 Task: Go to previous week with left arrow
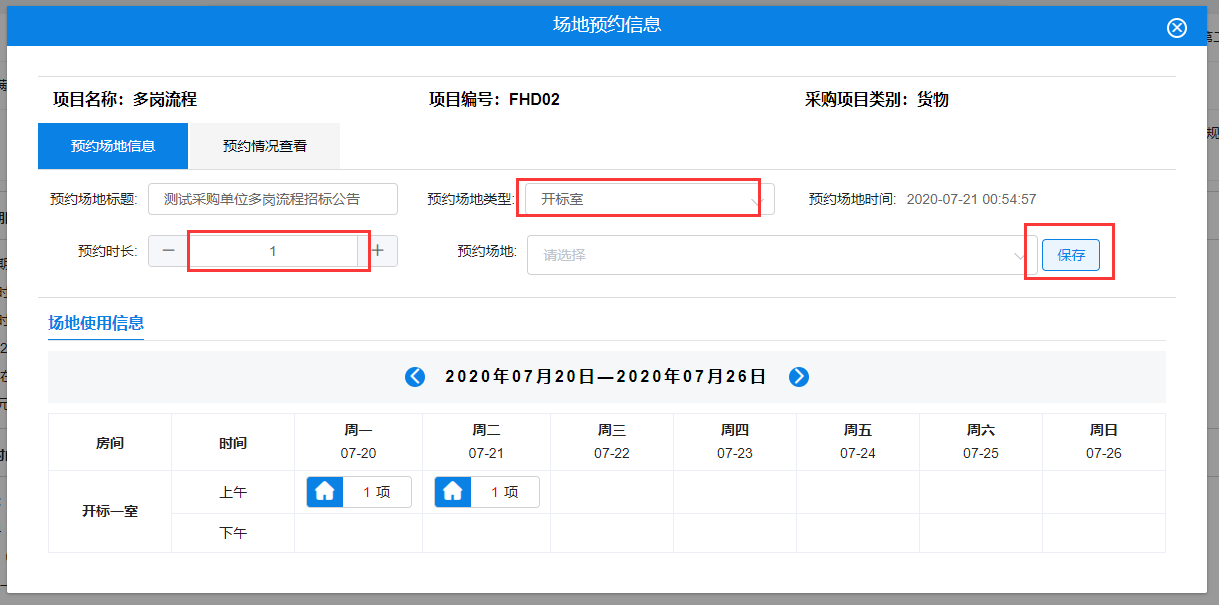tap(415, 377)
